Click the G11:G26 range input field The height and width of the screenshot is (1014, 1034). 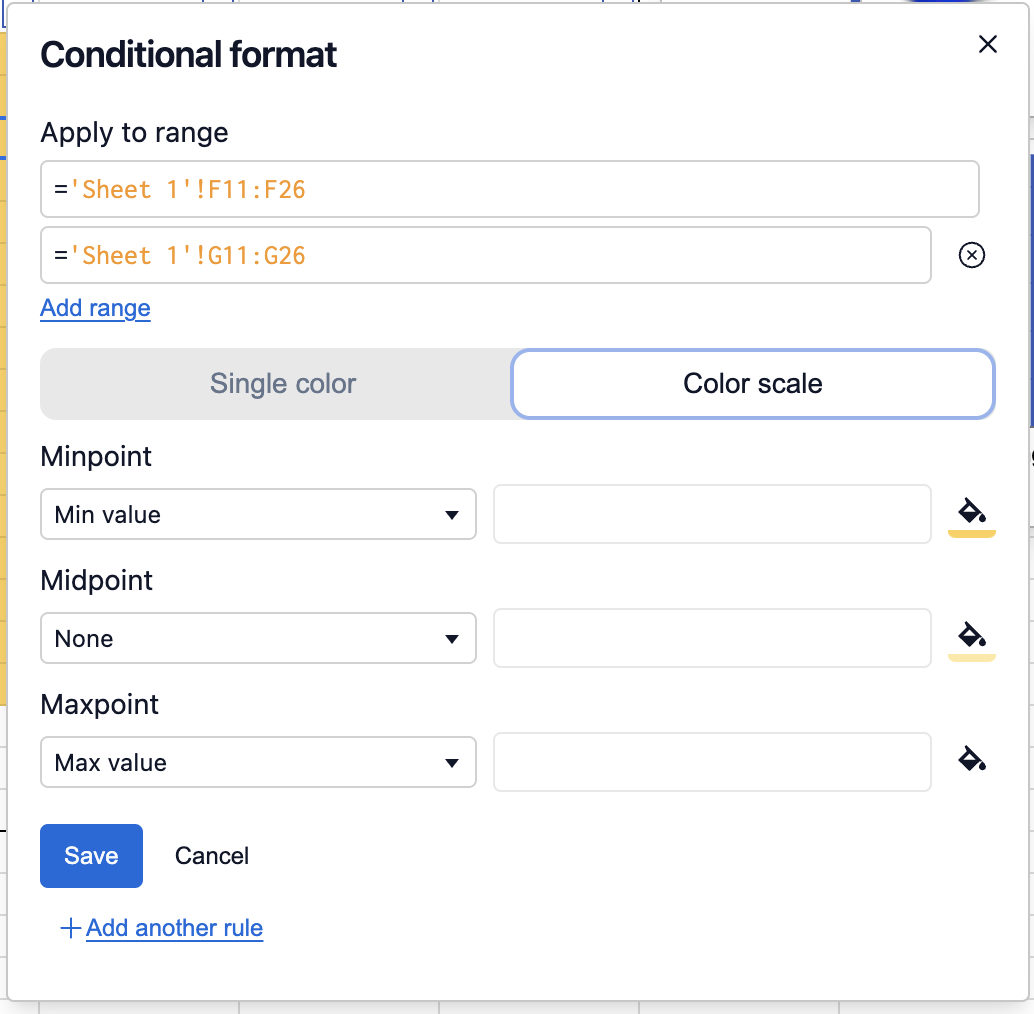[485, 256]
